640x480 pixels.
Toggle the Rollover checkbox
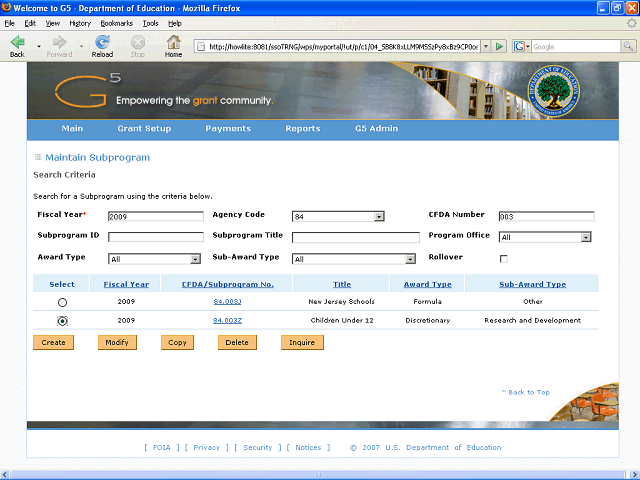[x=504, y=259]
